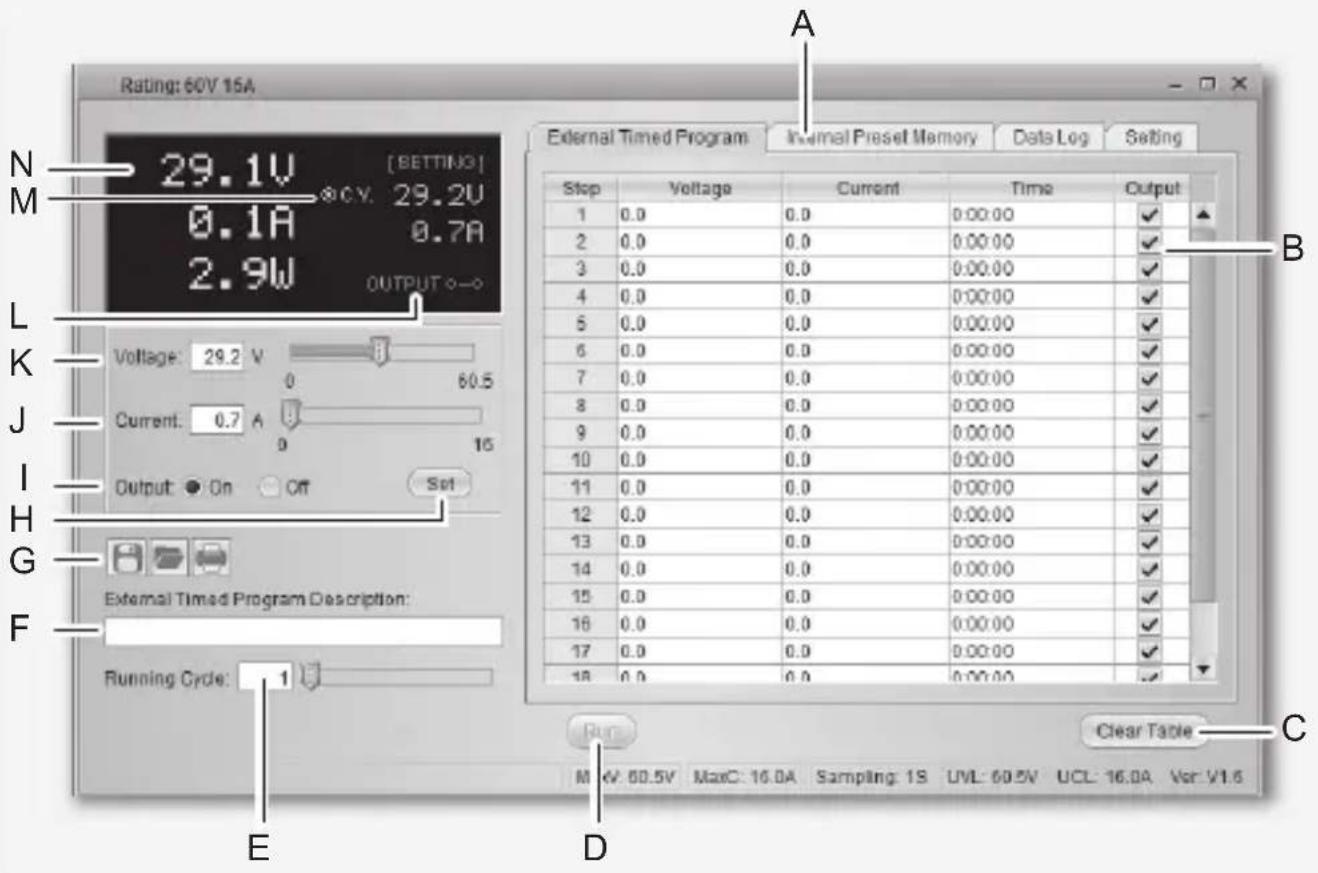This screenshot has width=1318, height=873.
Task: Click the Sampling: 1S status entry
Action: click(871, 777)
